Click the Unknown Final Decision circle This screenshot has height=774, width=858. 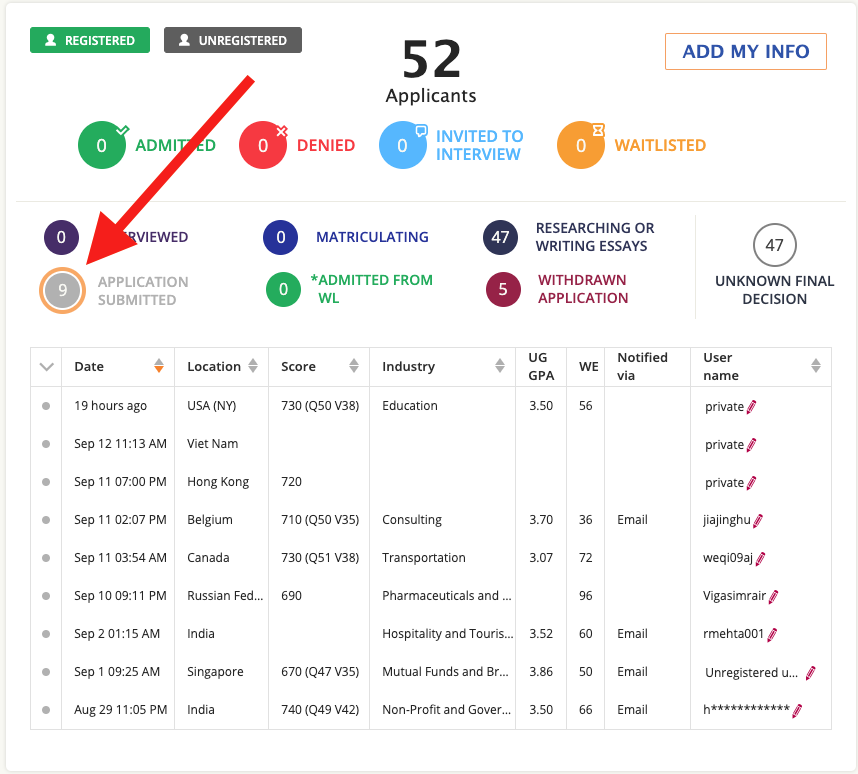tap(774, 245)
